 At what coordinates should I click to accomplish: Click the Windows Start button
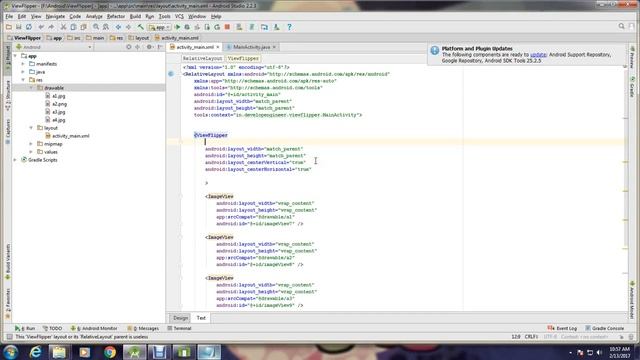[x=10, y=352]
